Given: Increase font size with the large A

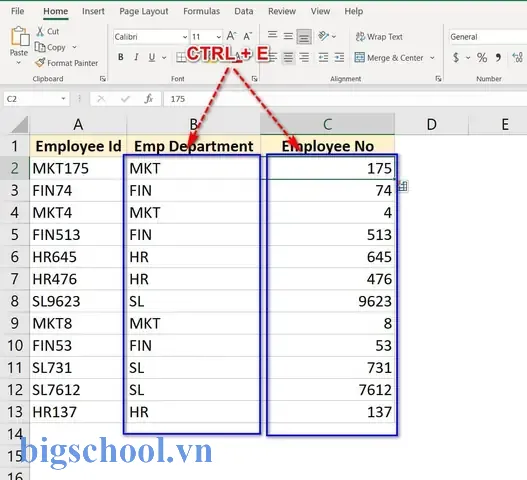Looking at the screenshot, I should coord(231,36).
